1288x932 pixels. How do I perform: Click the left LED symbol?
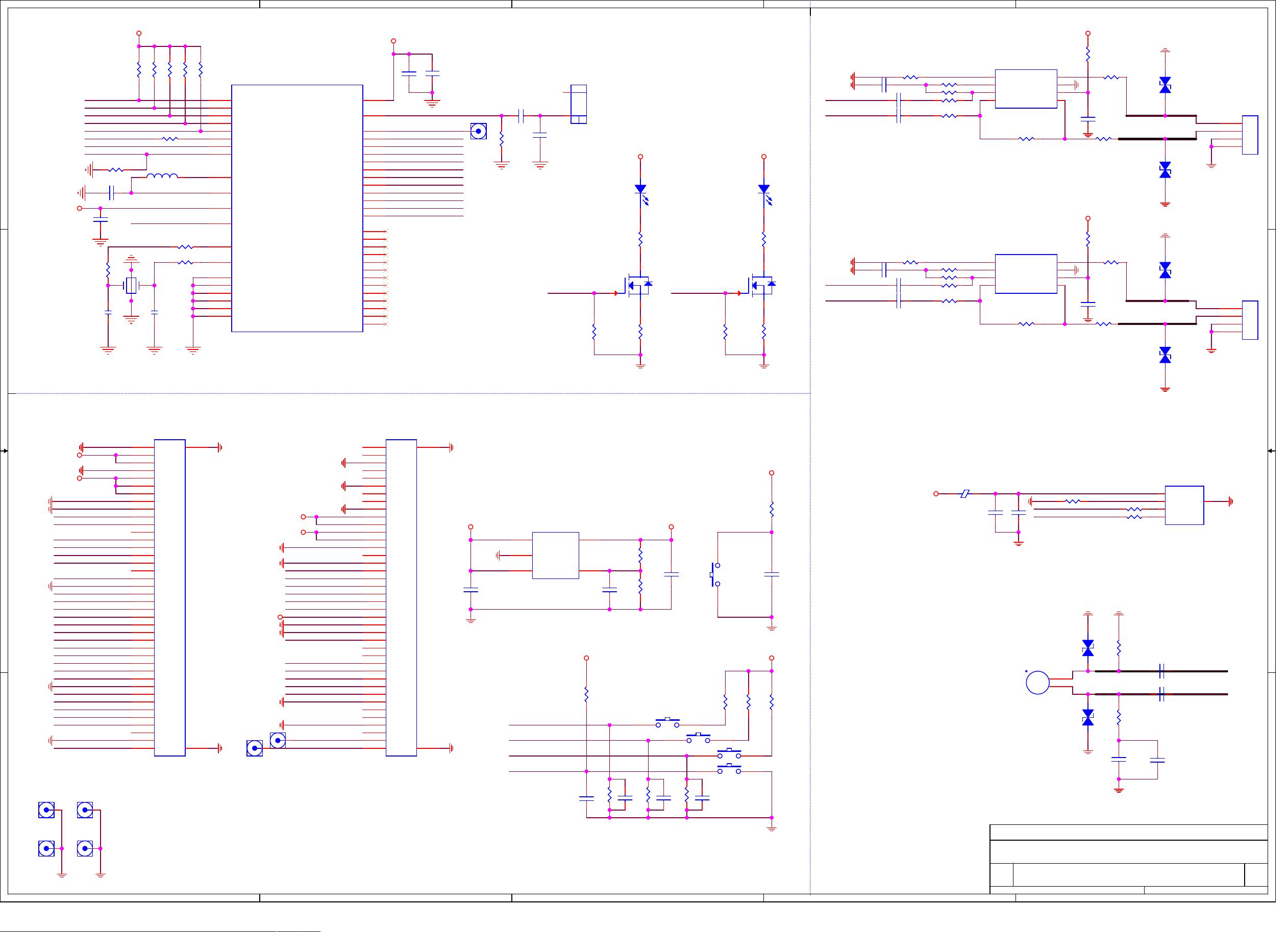click(640, 190)
